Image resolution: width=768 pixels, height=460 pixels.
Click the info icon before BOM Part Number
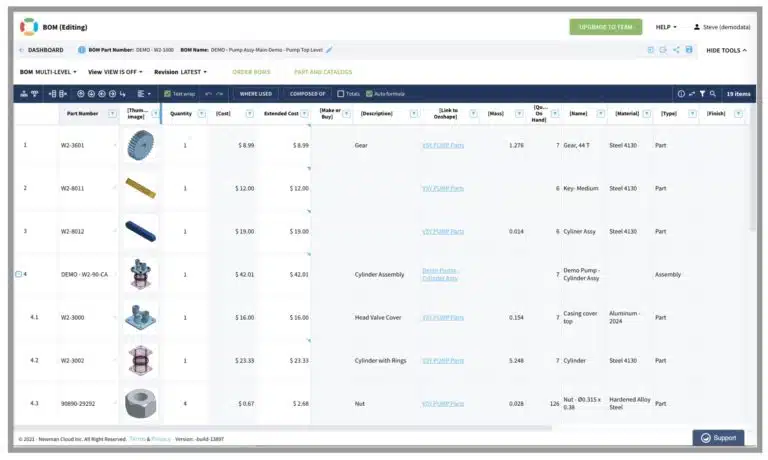pyautogui.click(x=81, y=49)
